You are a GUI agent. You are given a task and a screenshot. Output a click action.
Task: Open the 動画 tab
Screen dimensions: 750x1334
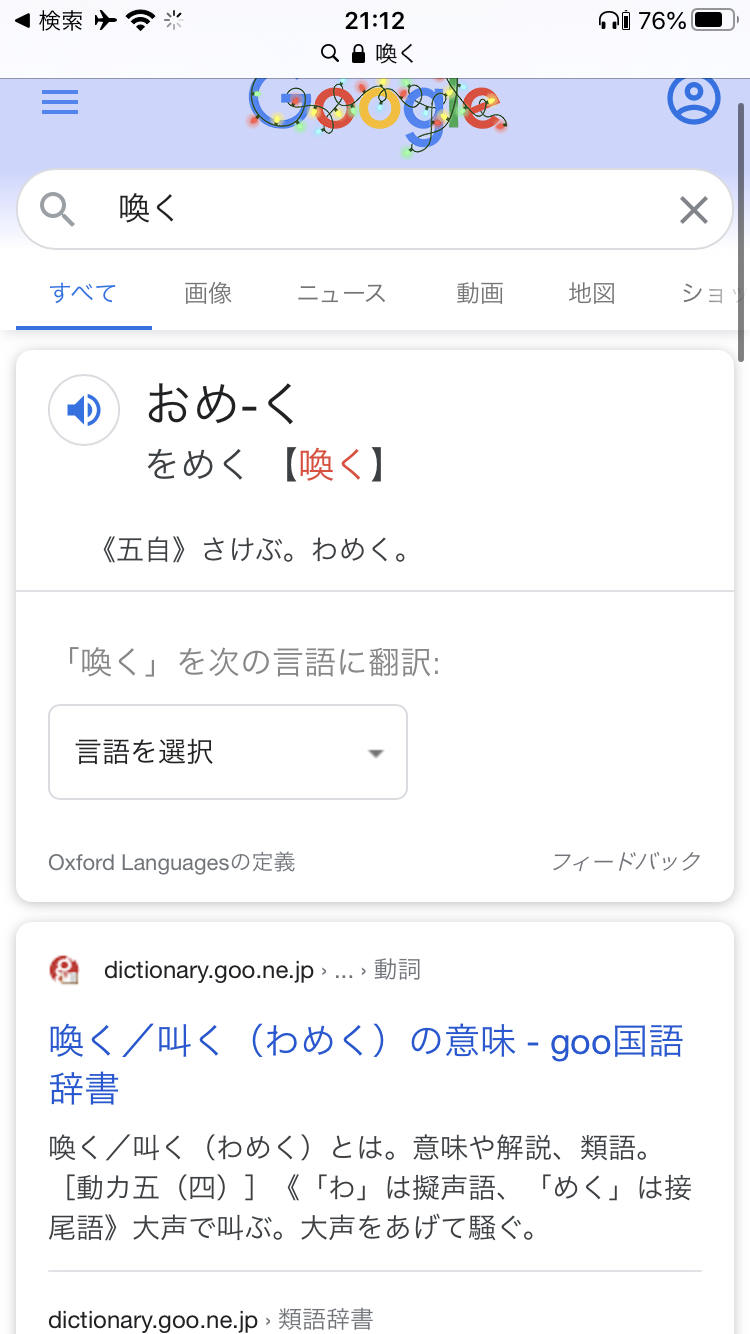tap(479, 293)
